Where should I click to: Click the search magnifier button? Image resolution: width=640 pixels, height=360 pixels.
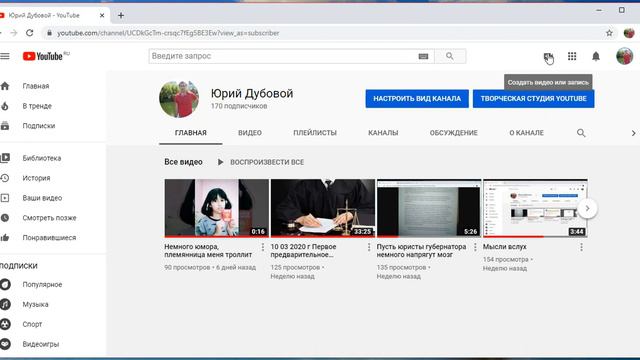pyautogui.click(x=450, y=56)
